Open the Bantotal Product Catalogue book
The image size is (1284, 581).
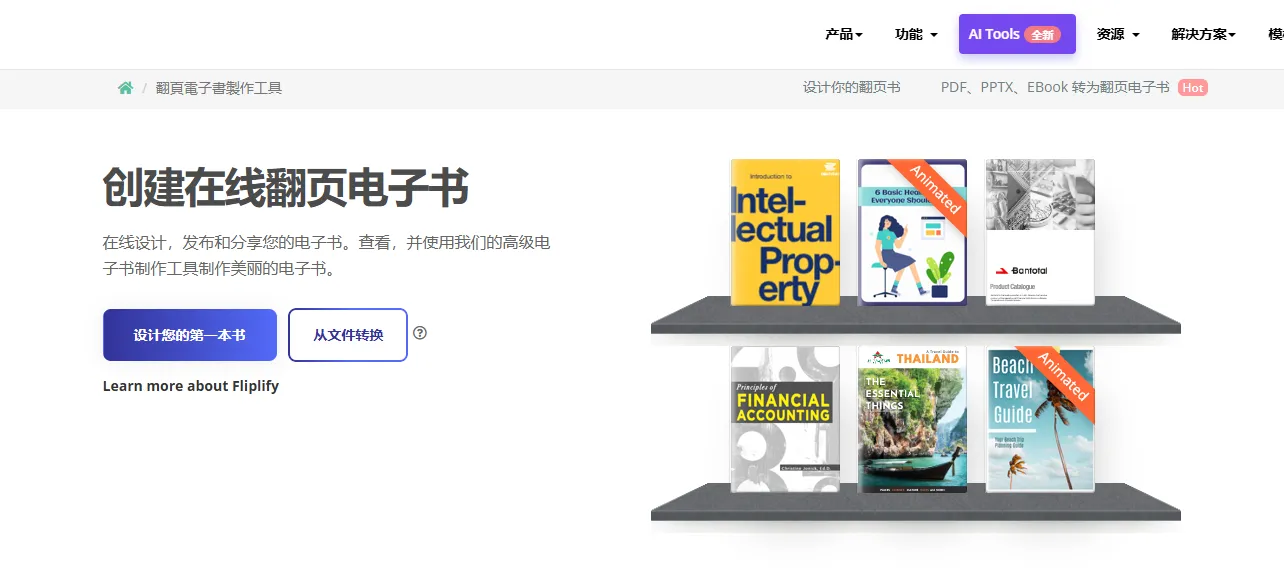[1040, 232]
